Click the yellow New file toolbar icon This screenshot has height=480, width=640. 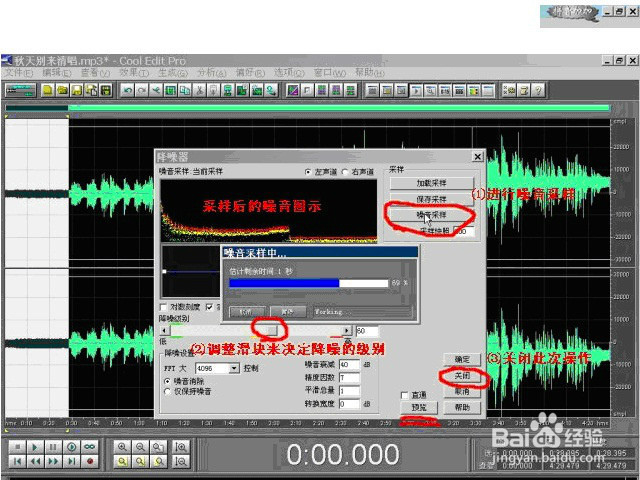pos(48,90)
